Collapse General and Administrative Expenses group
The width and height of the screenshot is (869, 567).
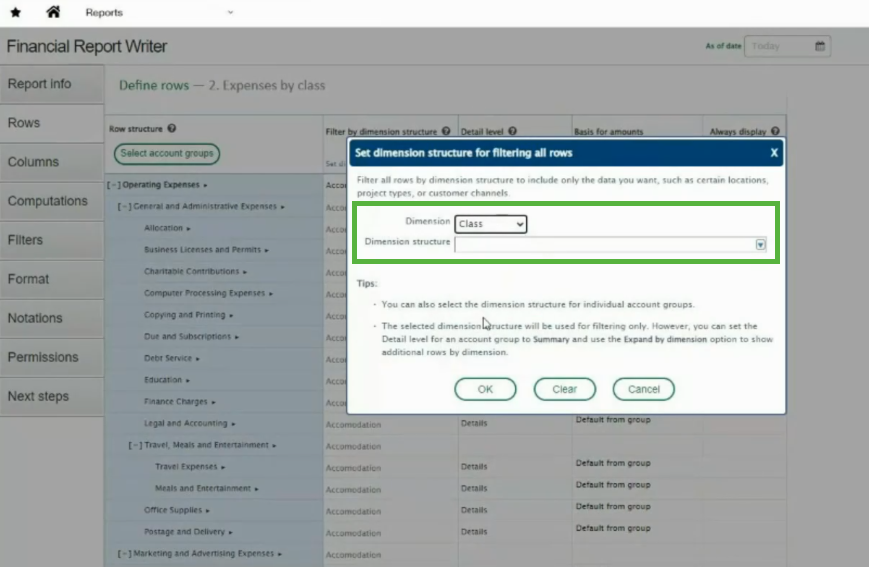click(124, 207)
